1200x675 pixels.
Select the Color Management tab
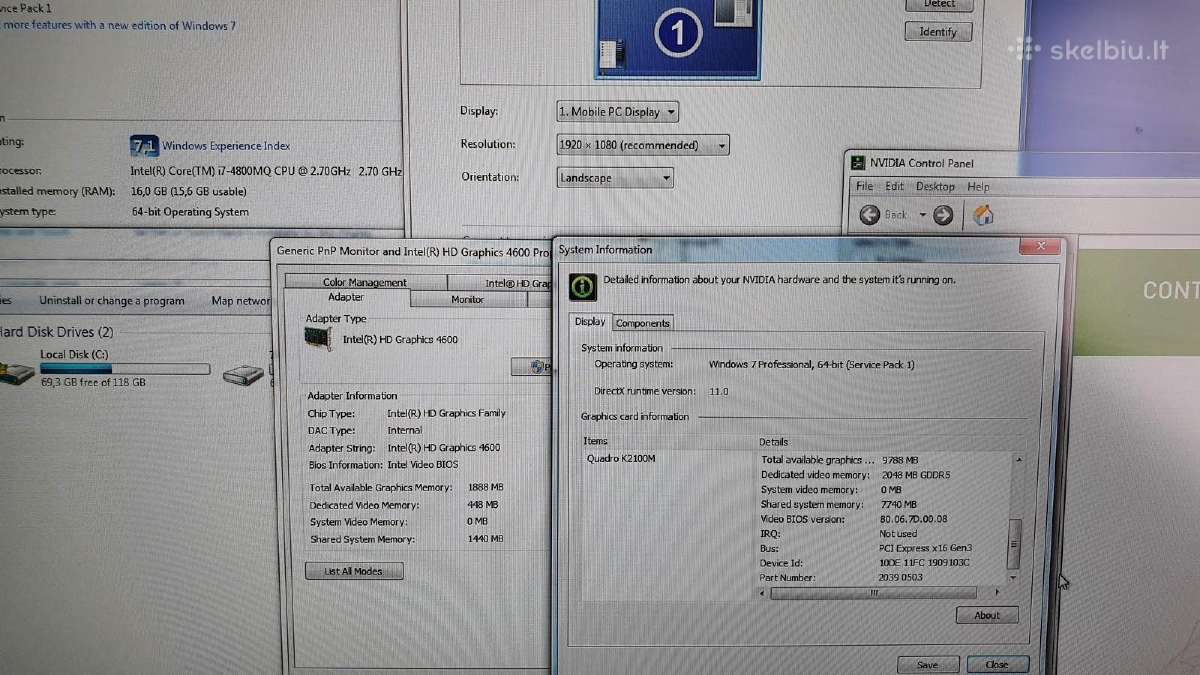pyautogui.click(x=364, y=282)
